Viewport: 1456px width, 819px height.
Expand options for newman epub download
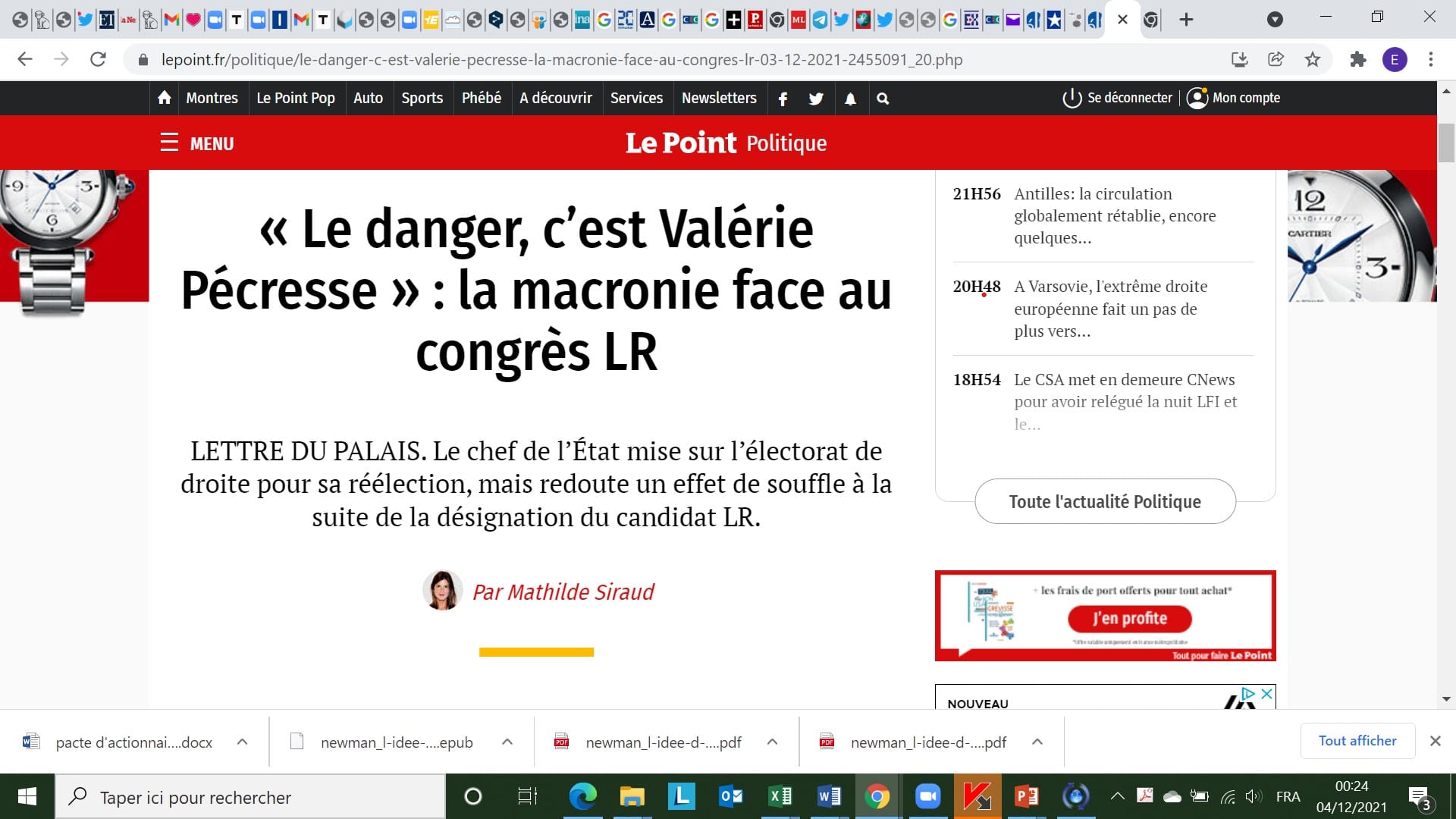(x=507, y=742)
